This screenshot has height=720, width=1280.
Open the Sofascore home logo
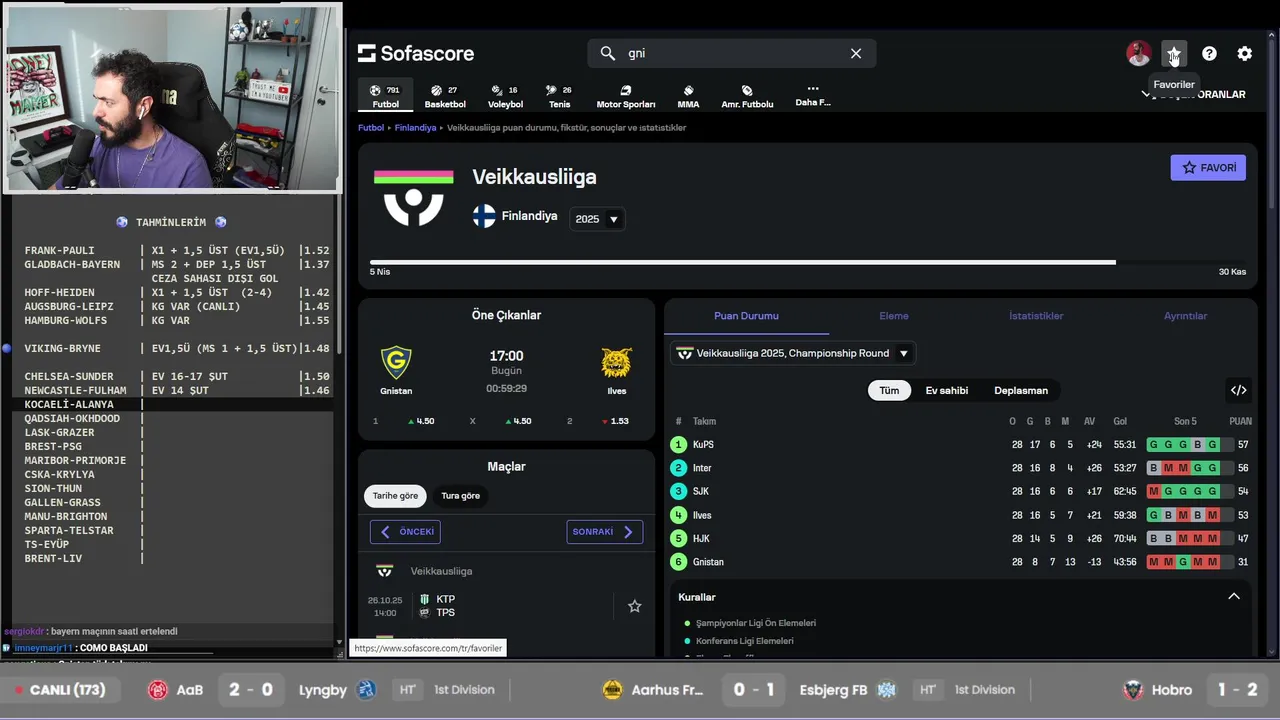click(x=416, y=53)
